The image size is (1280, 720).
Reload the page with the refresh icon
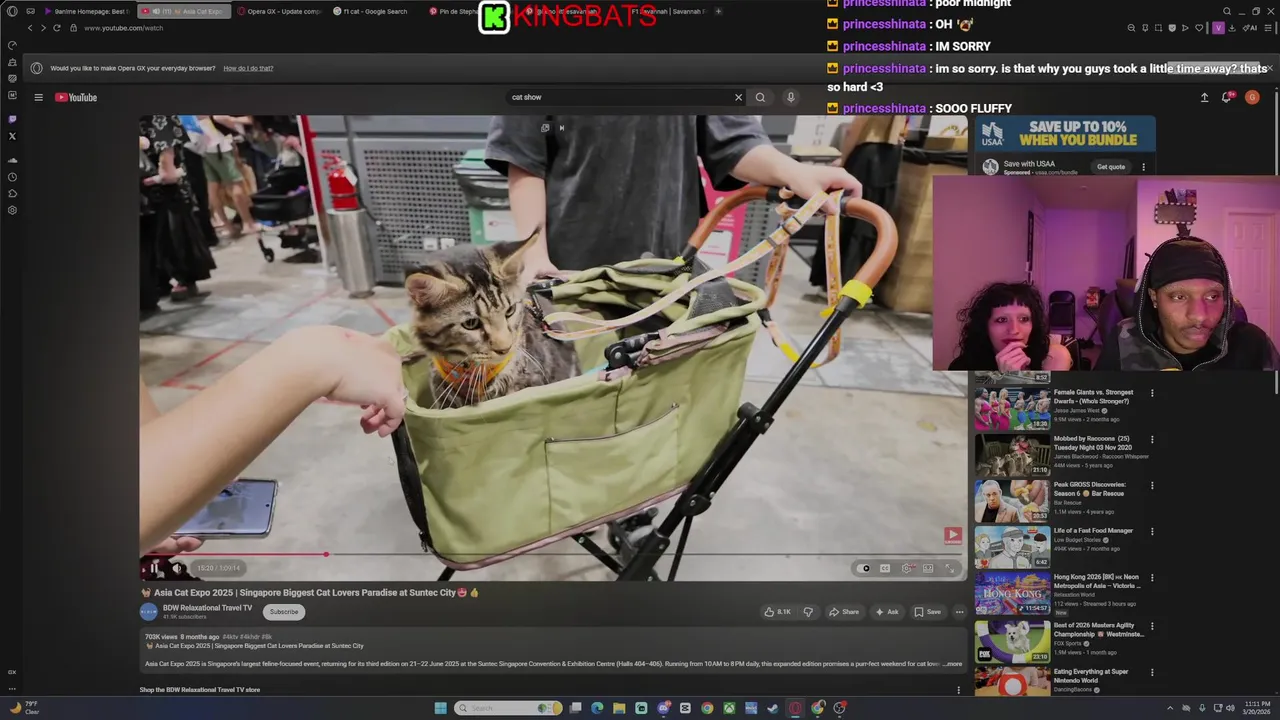[56, 28]
